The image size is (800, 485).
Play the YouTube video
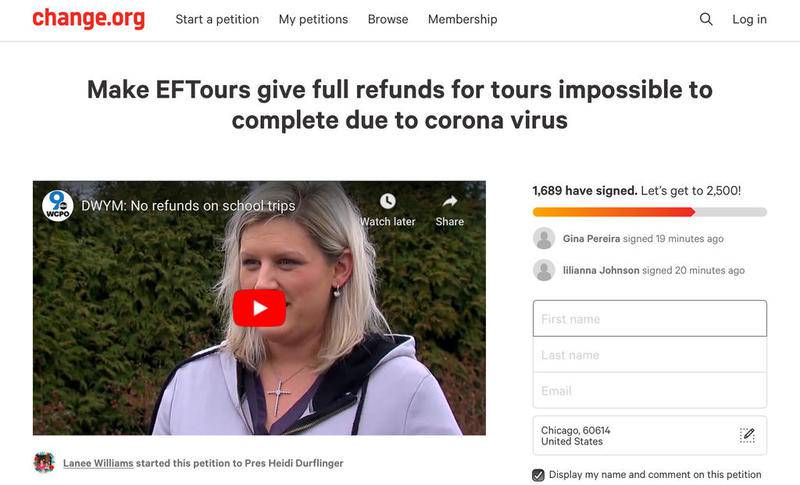[259, 308]
